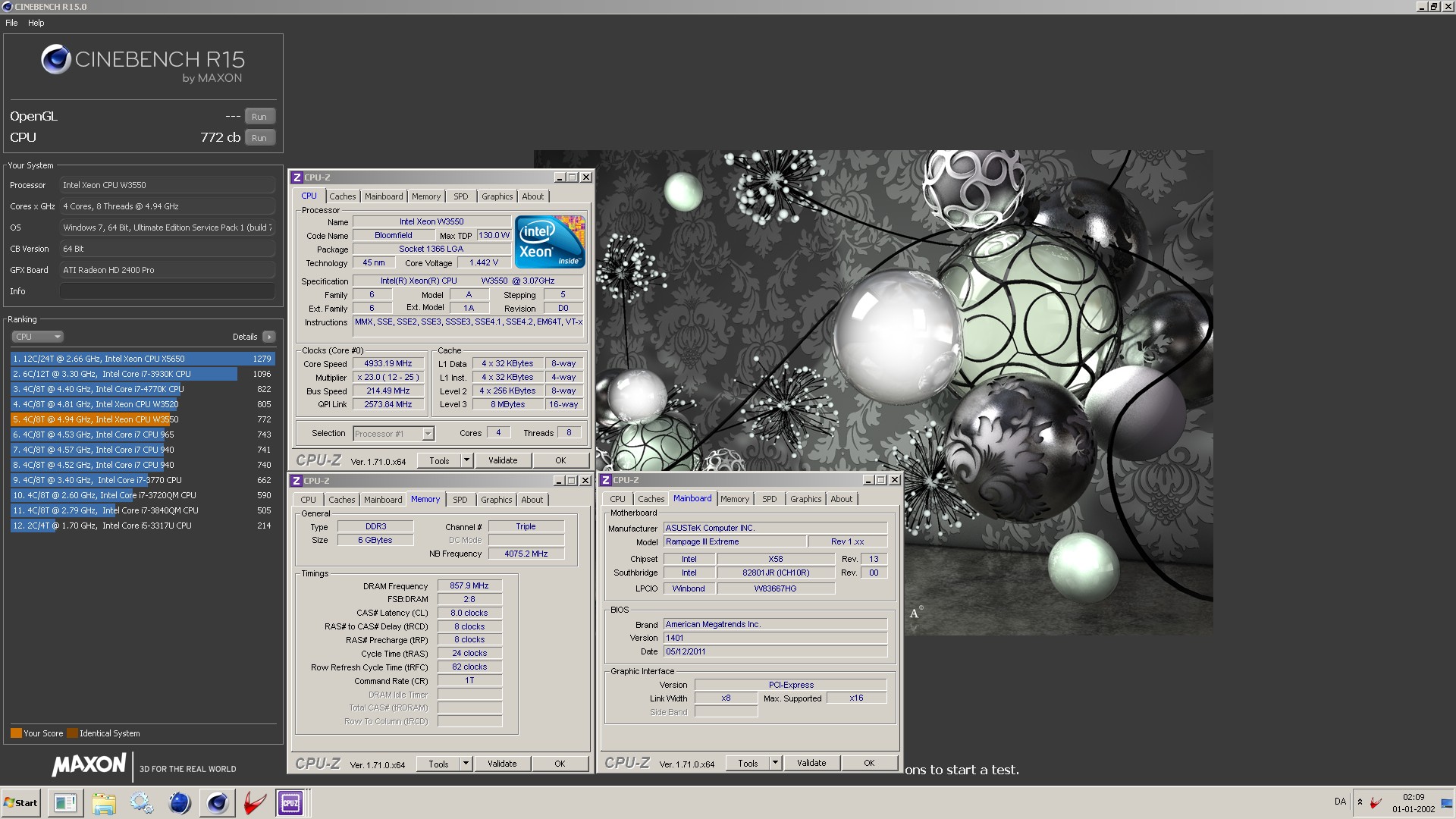1456x819 pixels.
Task: Open the gears utility taskbar icon
Action: tap(142, 802)
